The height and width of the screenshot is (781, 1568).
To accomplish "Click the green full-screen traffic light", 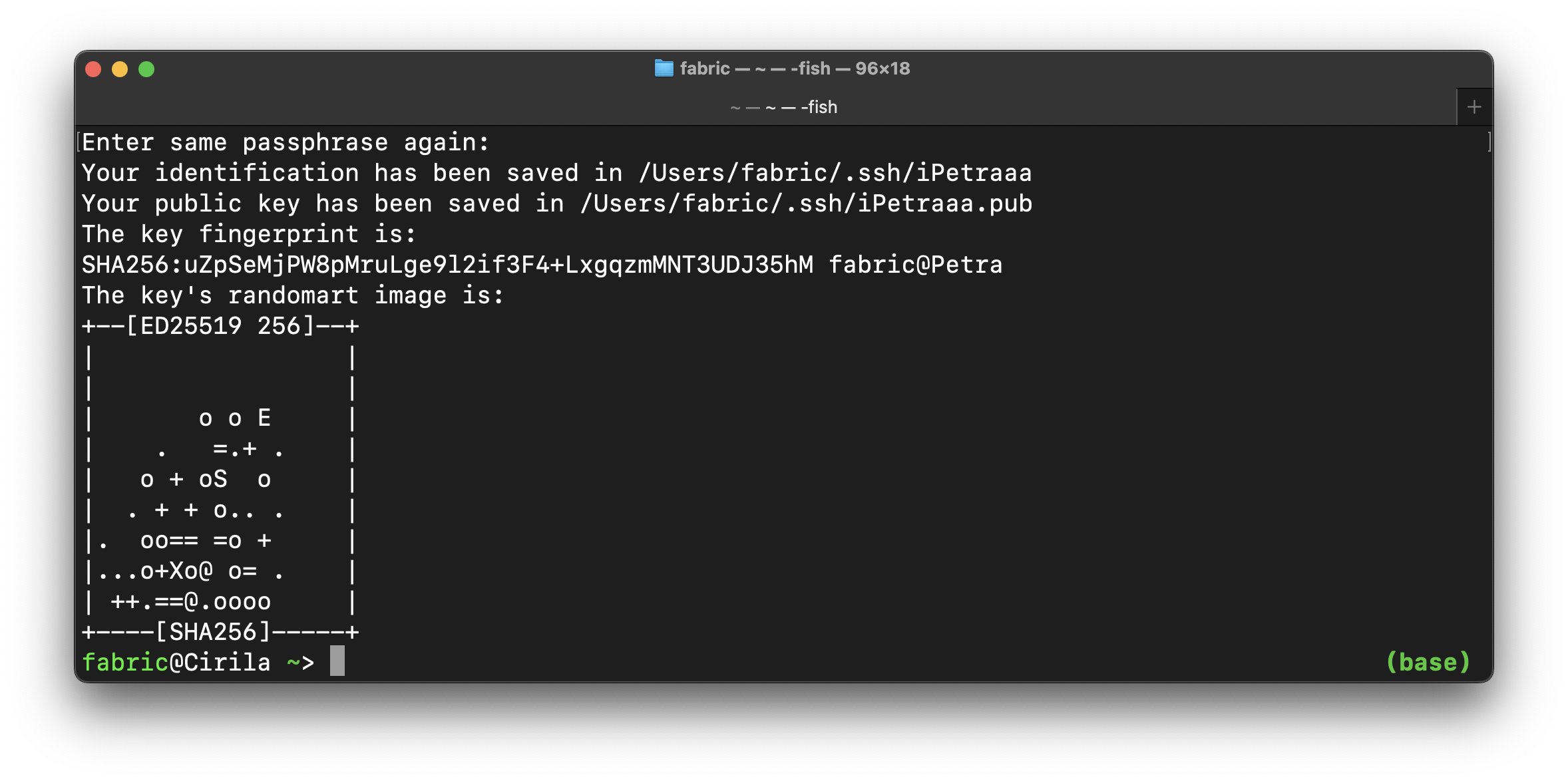I will pyautogui.click(x=146, y=69).
